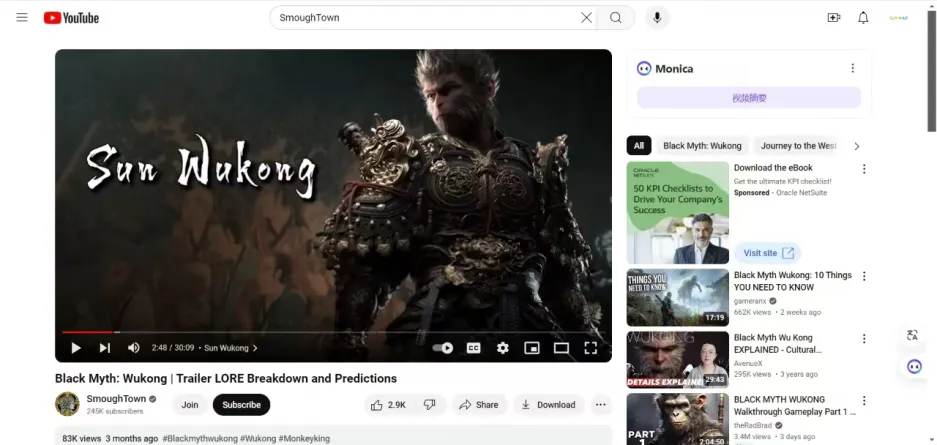Open the notifications bell
Screen dimensions: 937x445
coord(863,18)
